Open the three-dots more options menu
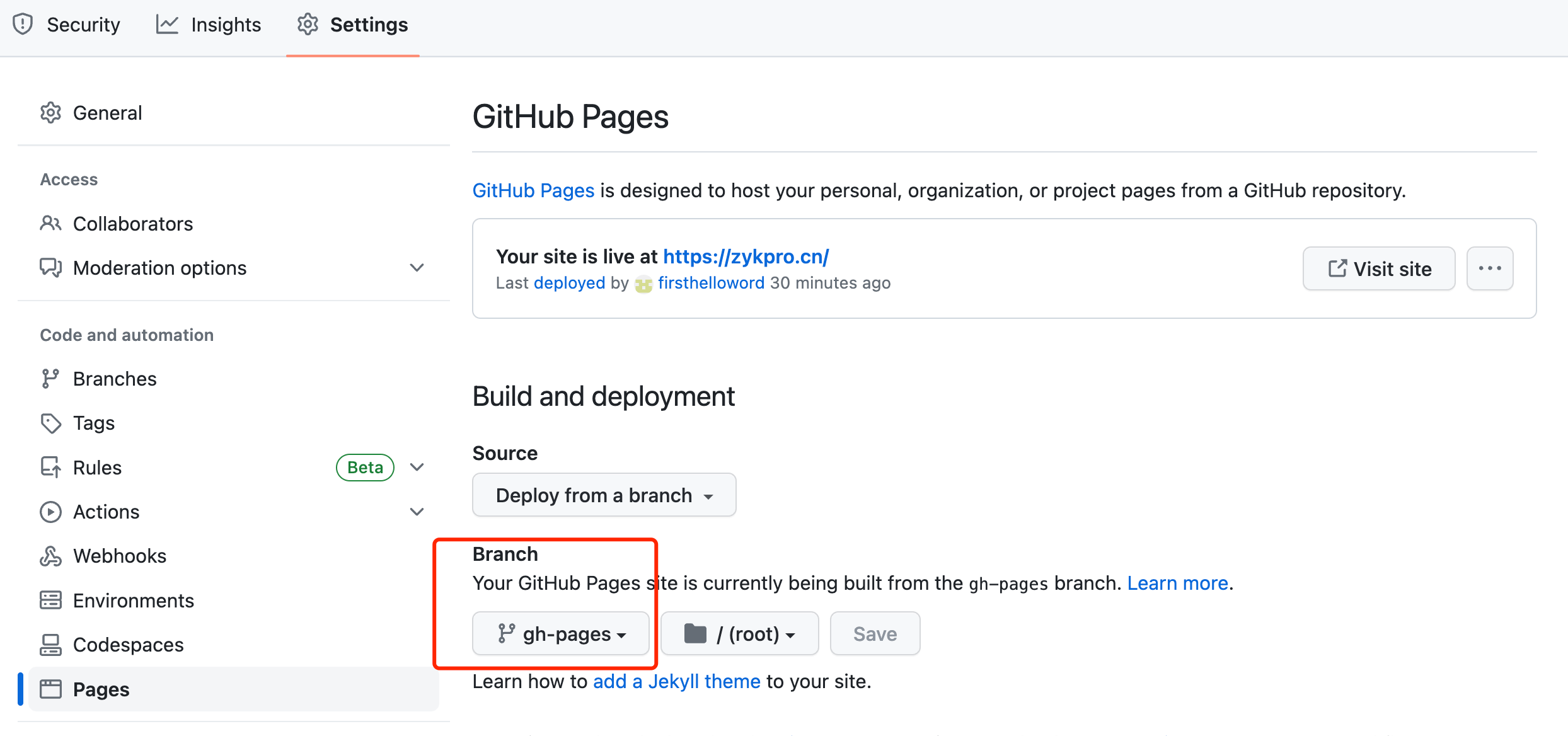The image size is (1568, 736). pos(1489,268)
